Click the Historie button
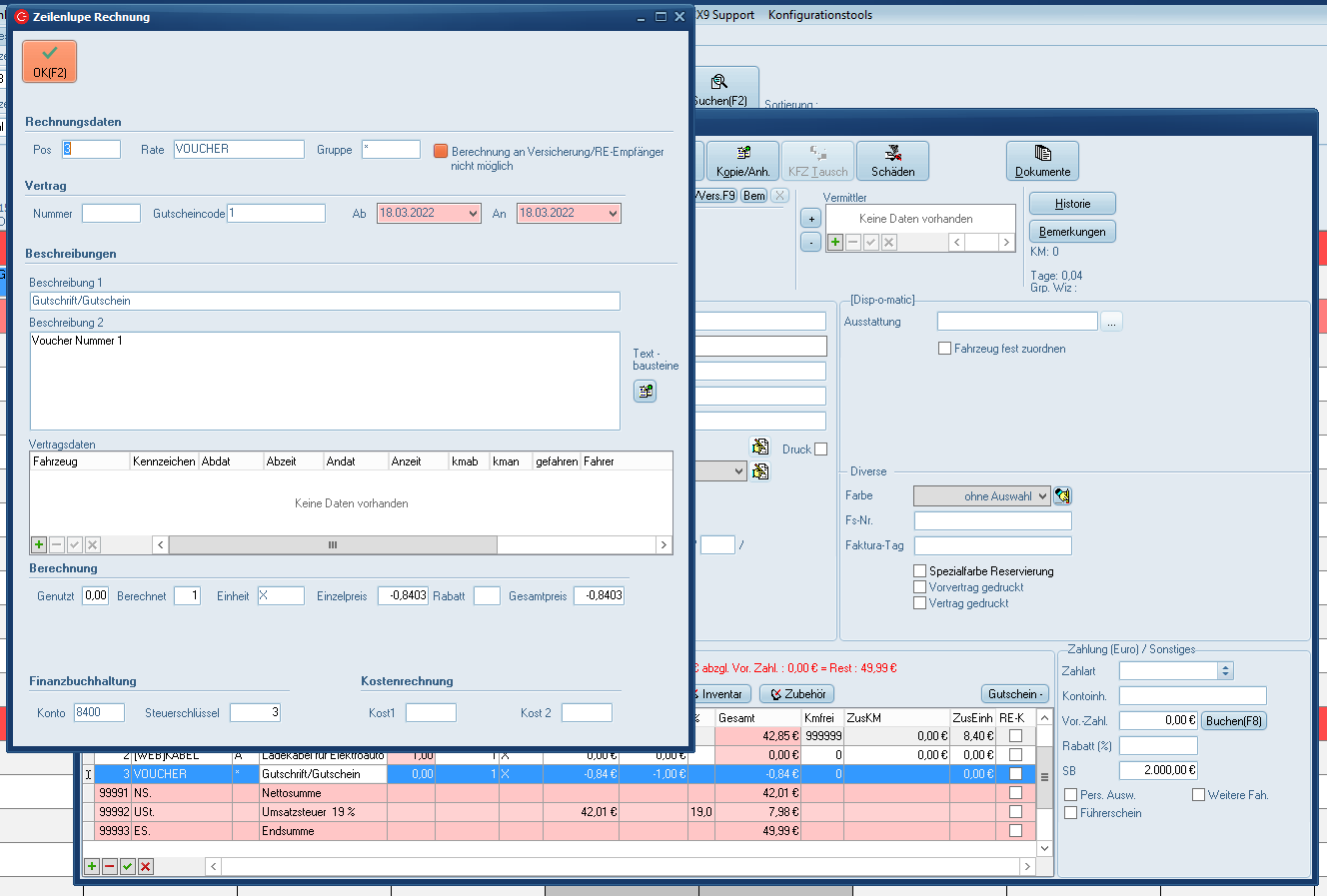The width and height of the screenshot is (1327, 896). 1072,204
